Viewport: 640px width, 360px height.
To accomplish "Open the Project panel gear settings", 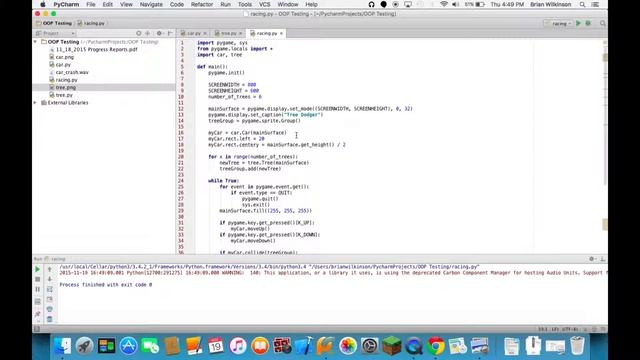I will tap(160, 33).
